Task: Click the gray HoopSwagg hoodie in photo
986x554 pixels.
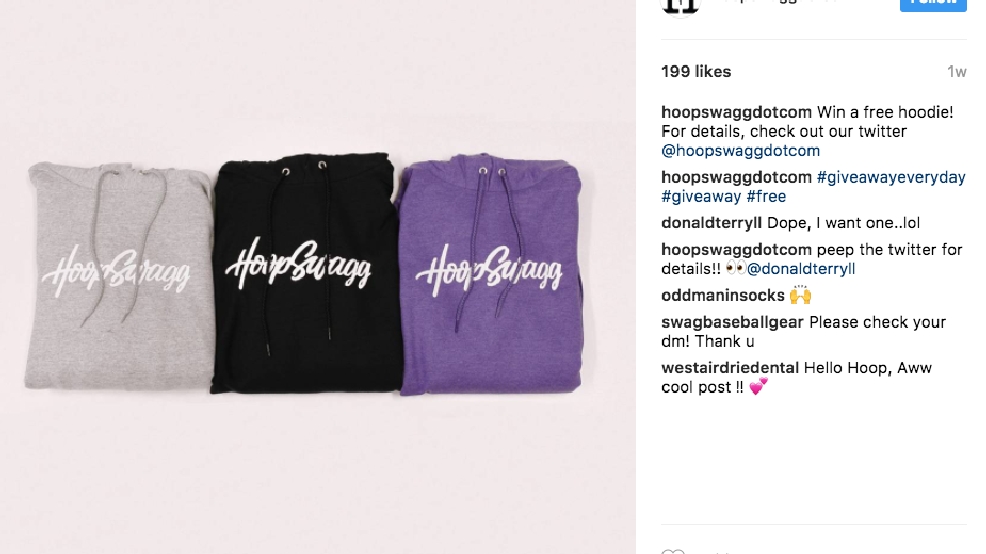Action: (119, 275)
